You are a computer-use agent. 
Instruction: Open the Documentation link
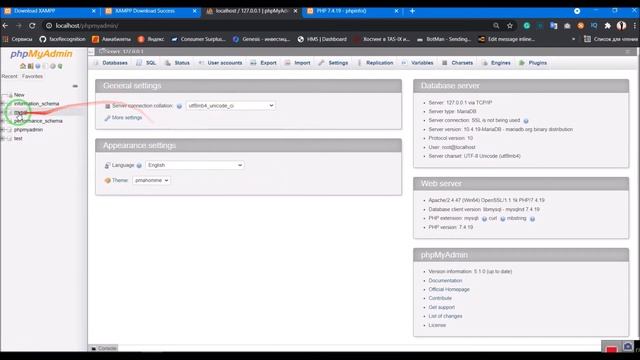click(445, 281)
